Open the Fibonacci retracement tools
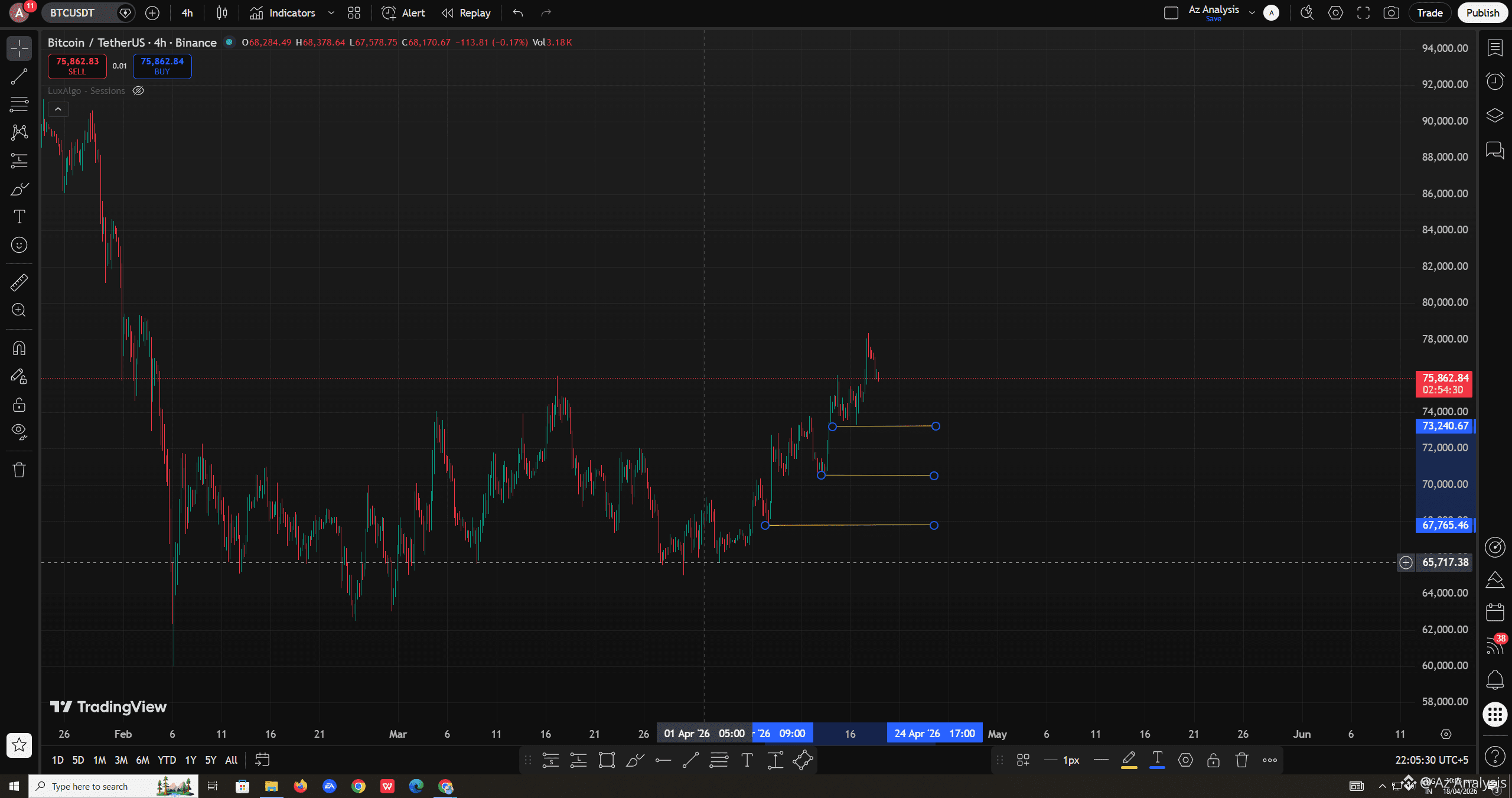This screenshot has width=1512, height=798. pos(19,105)
